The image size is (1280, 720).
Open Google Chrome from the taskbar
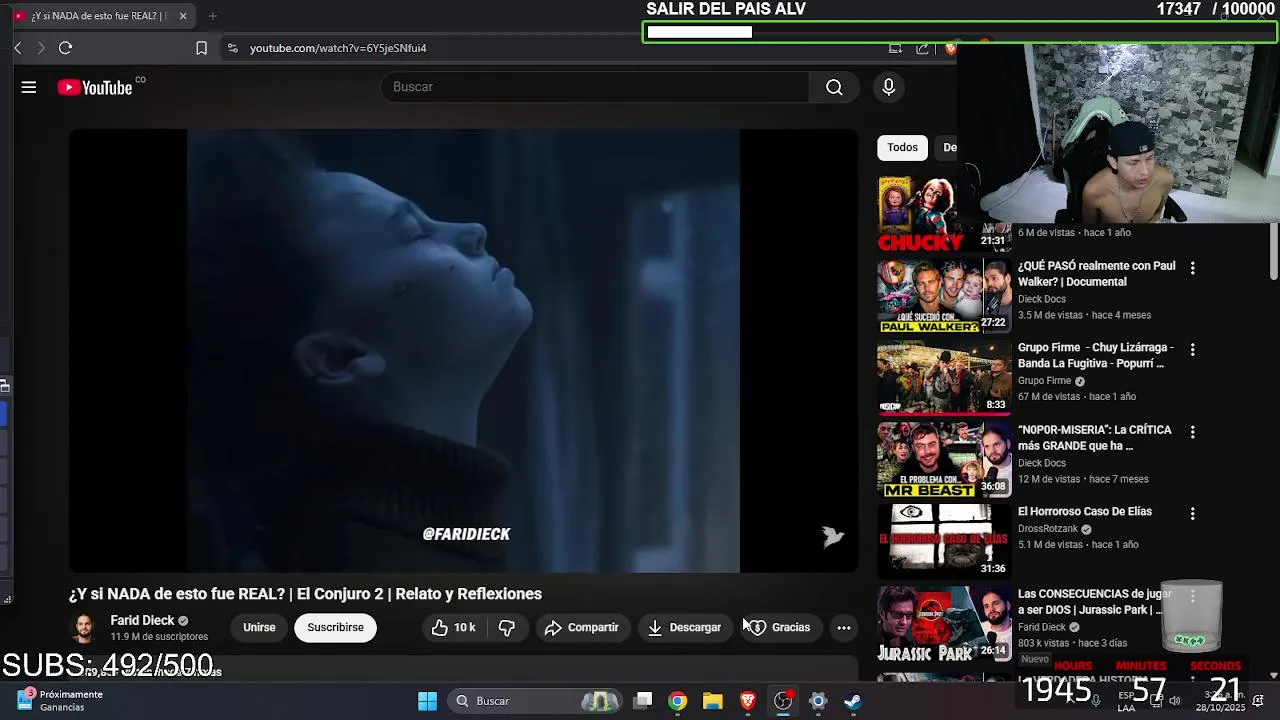click(x=678, y=701)
